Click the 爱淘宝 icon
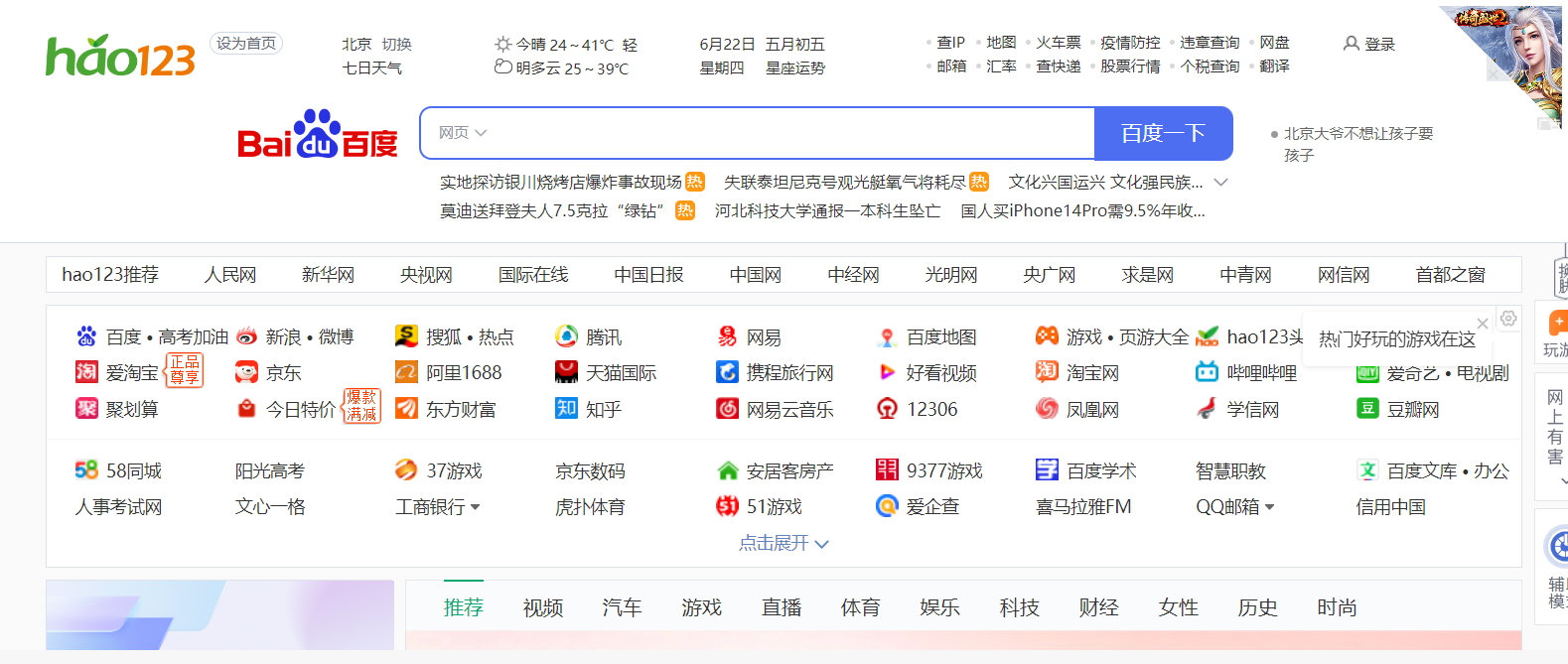1568x664 pixels. tap(86, 372)
